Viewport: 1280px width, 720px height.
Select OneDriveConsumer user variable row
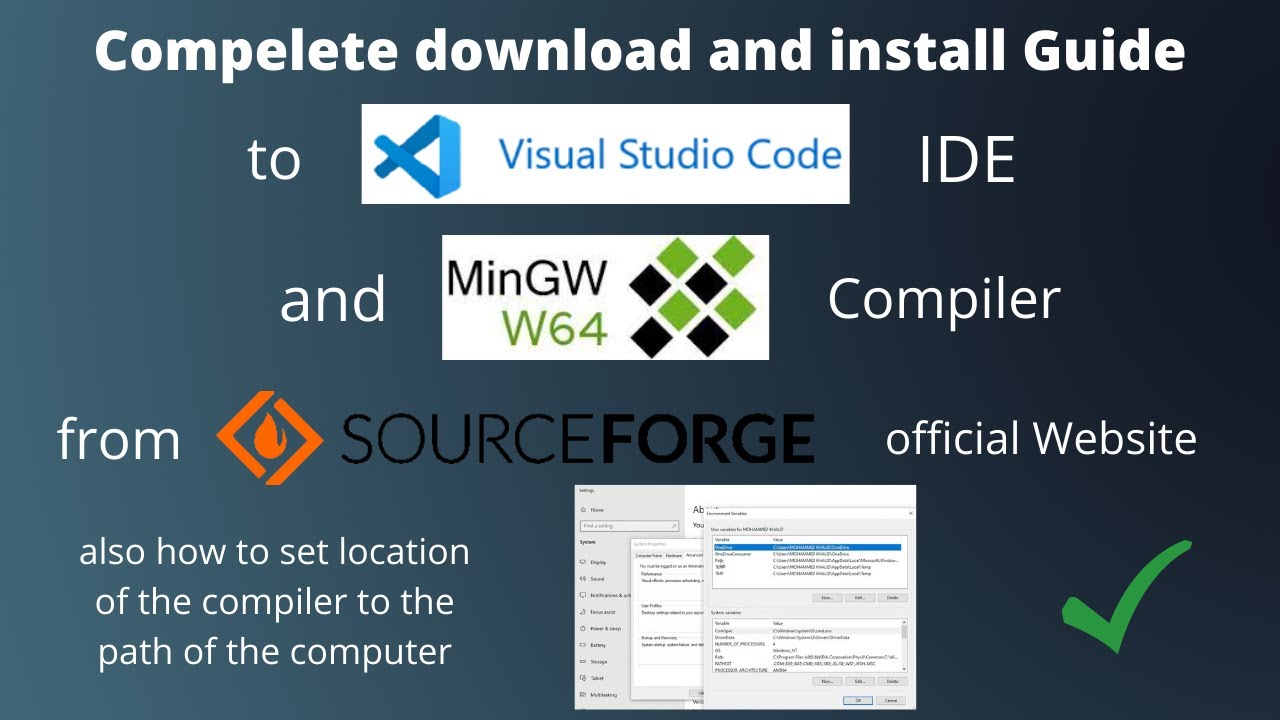click(x=807, y=554)
